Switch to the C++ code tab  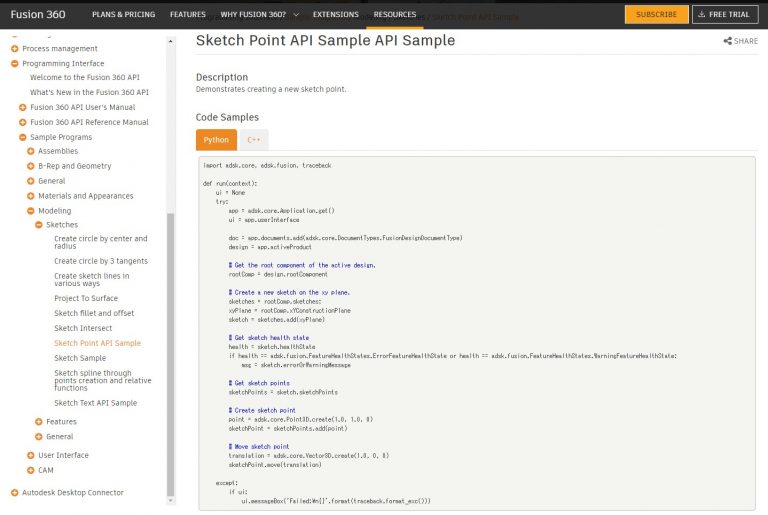tap(254, 140)
